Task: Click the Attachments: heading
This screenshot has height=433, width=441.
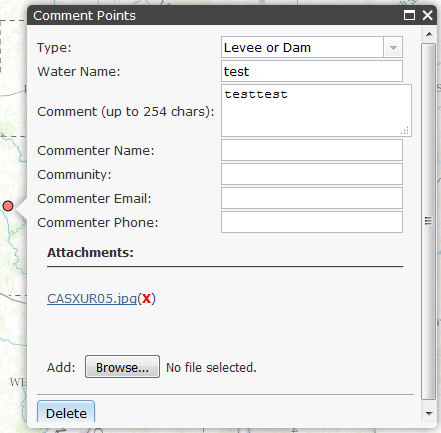Action: pyautogui.click(x=90, y=253)
